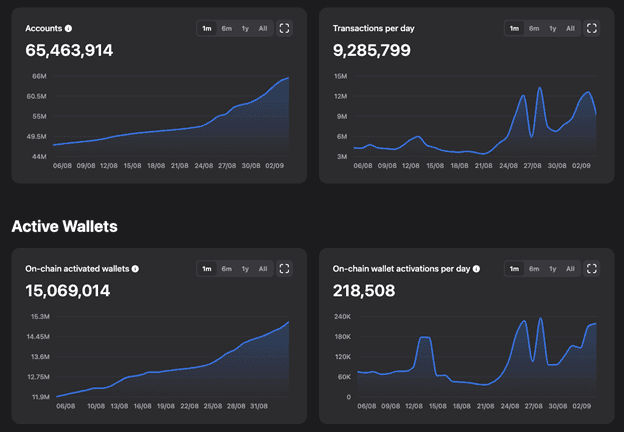The height and width of the screenshot is (432, 624).
Task: Select 1y range for activated wallets chart
Action: pyautogui.click(x=244, y=268)
